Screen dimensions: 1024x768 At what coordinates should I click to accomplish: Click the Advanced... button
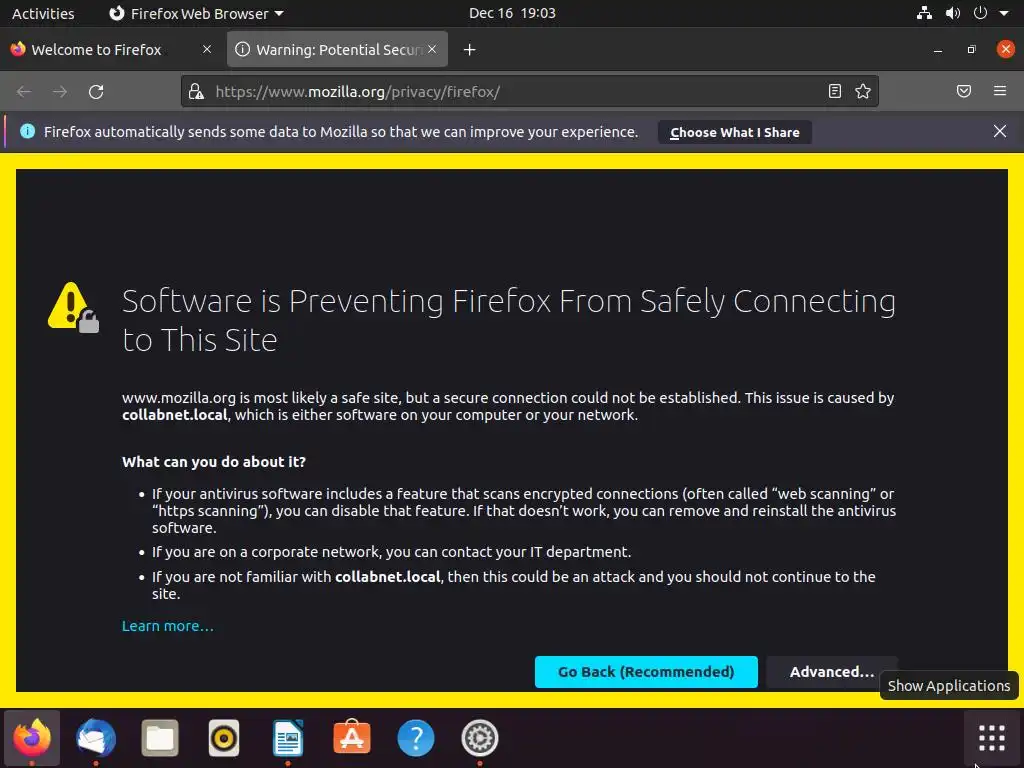pyautogui.click(x=831, y=671)
